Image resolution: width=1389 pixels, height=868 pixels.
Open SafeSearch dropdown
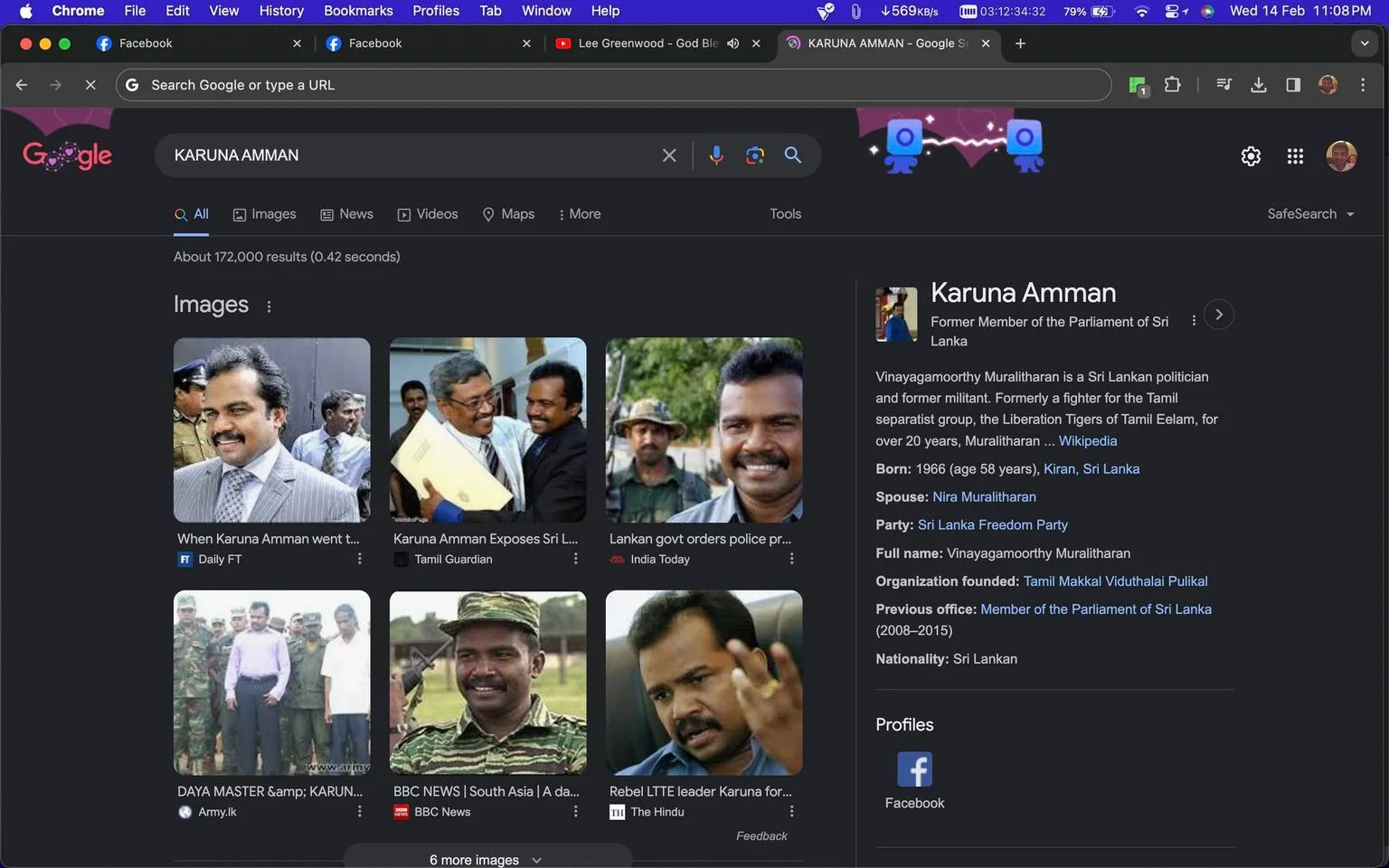click(1310, 214)
